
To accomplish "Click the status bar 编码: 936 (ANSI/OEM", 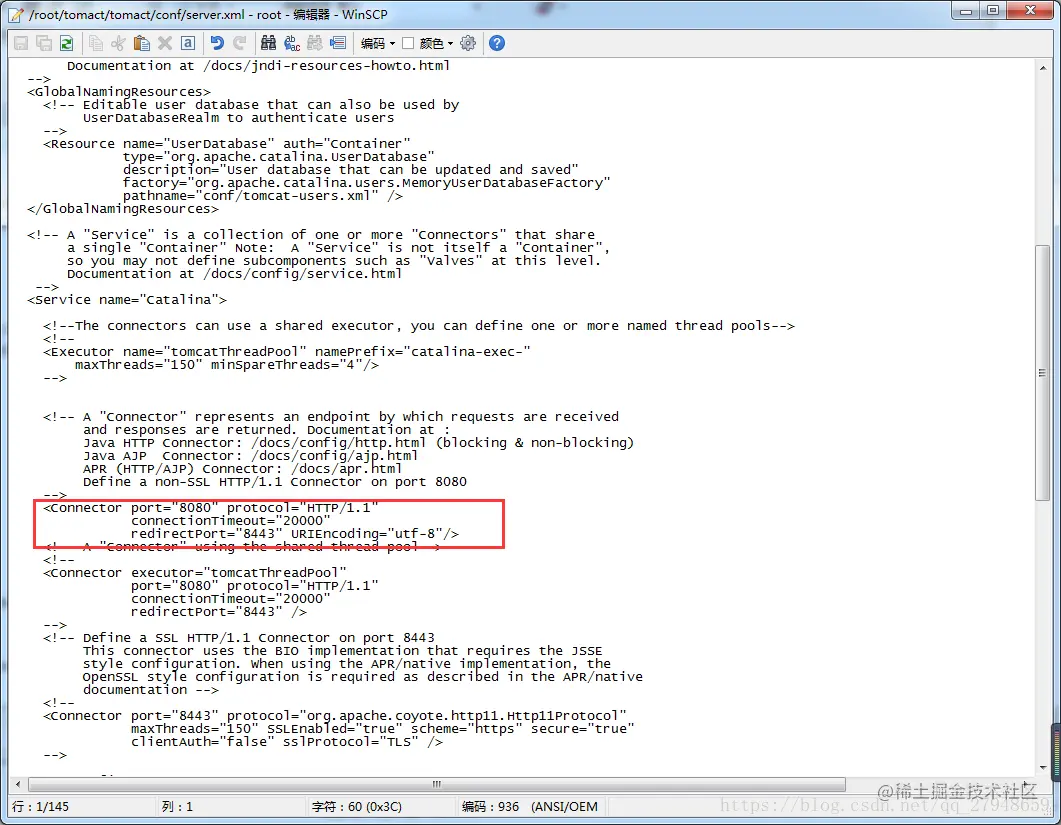I will [529, 807].
